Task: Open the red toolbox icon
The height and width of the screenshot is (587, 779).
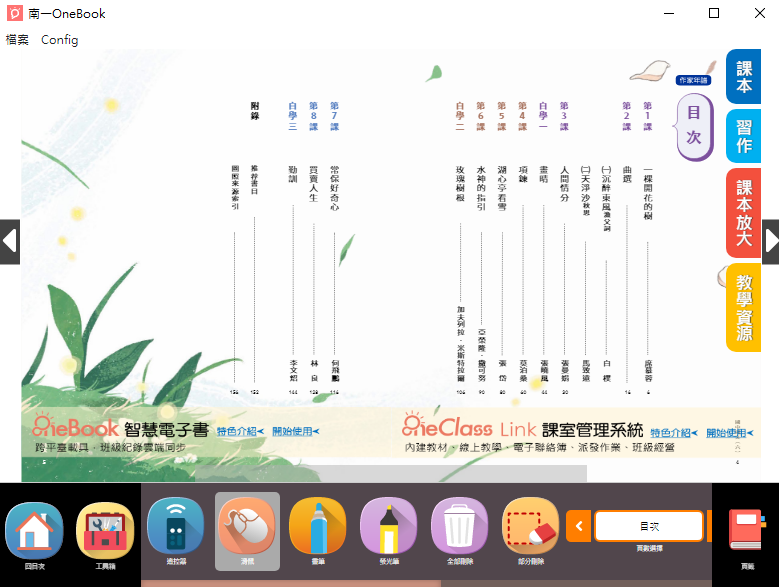Action: [105, 530]
